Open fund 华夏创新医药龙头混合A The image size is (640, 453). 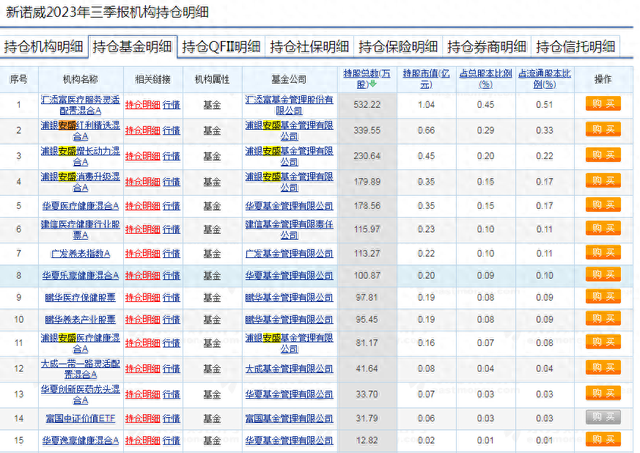click(x=80, y=395)
